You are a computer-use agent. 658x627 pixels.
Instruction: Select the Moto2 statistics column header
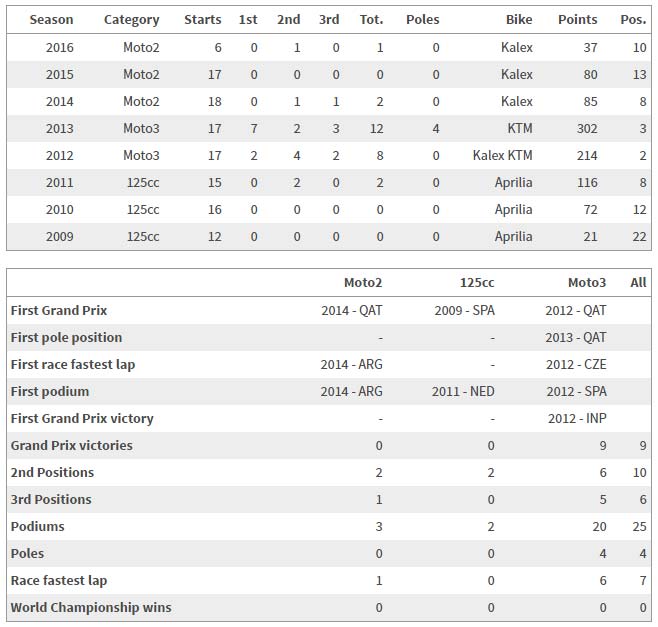click(x=363, y=282)
